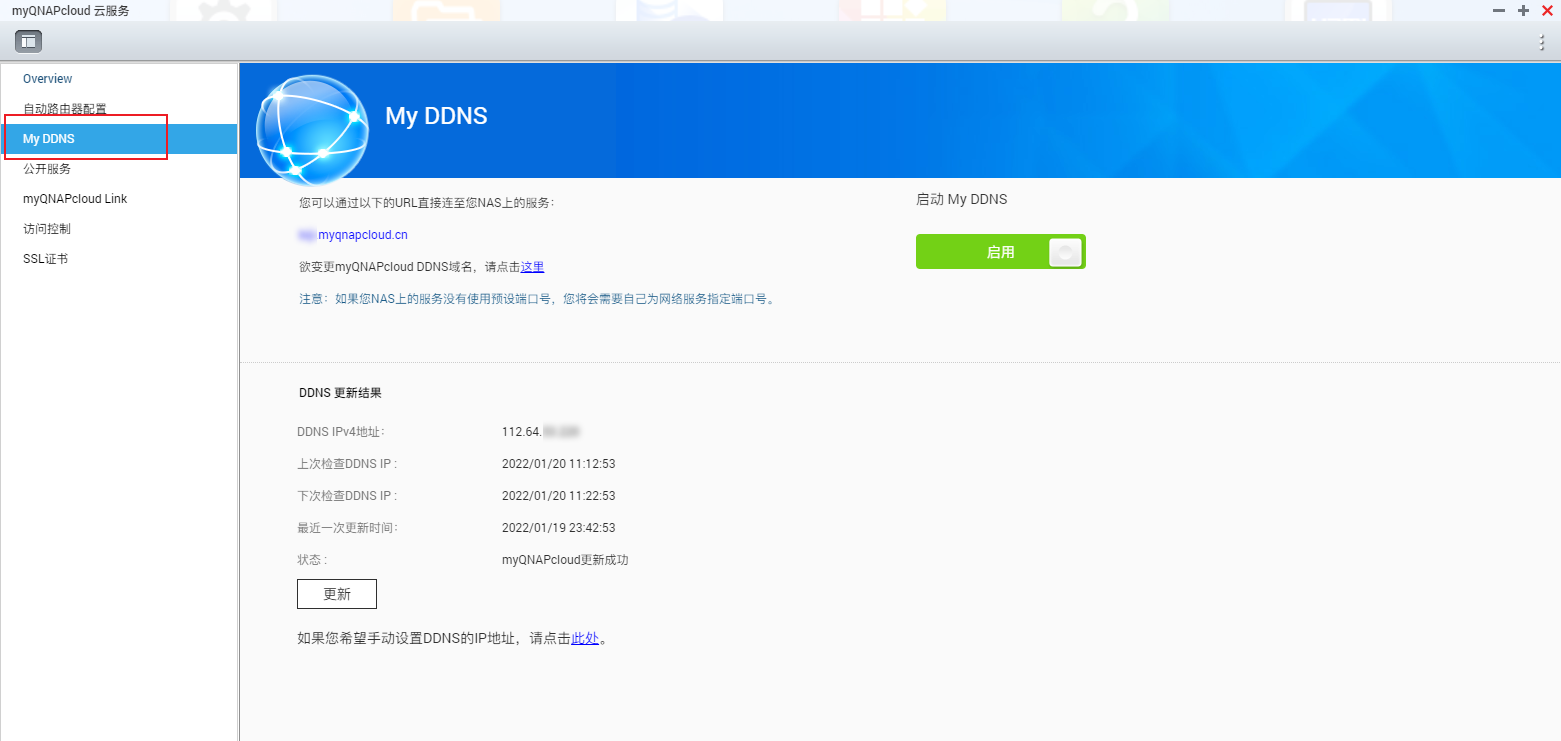Toggle the sidebar panel icon in toolbar
Viewport: 1561px width, 741px height.
click(x=28, y=41)
